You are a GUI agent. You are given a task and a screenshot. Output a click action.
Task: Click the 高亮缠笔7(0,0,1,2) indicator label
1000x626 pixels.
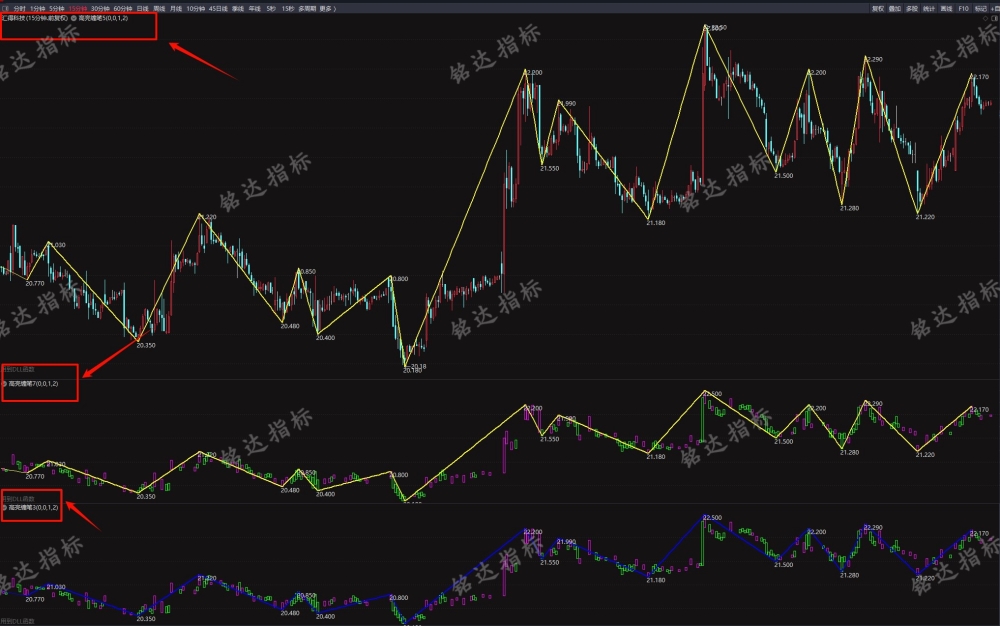coord(33,384)
